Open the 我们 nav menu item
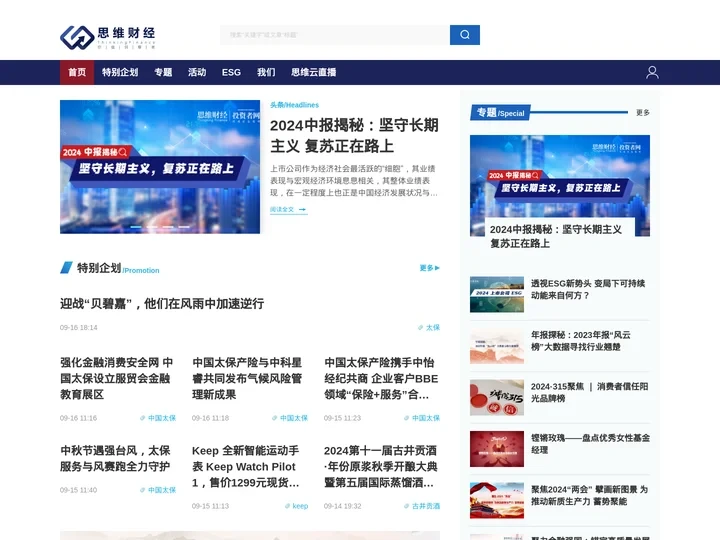Viewport: 720px width, 540px height. pos(266,73)
